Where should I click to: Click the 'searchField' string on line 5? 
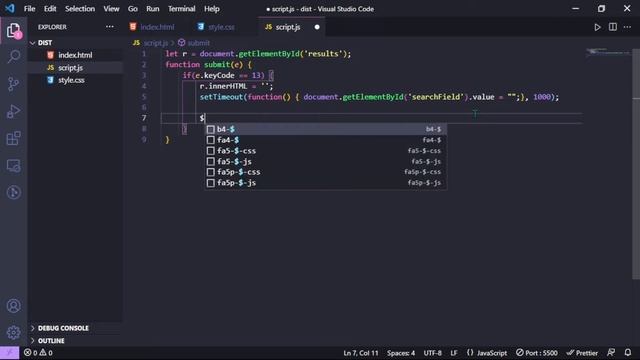pos(436,97)
